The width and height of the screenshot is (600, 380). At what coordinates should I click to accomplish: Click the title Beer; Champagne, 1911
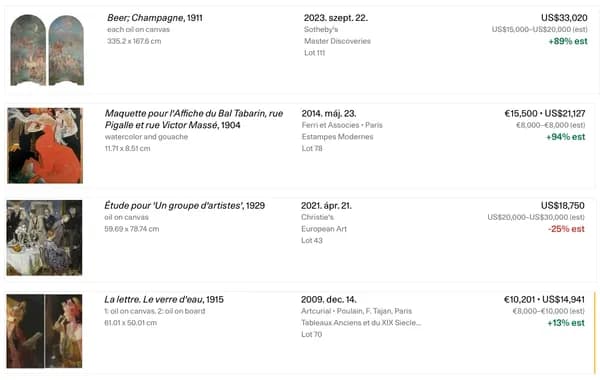tap(155, 18)
